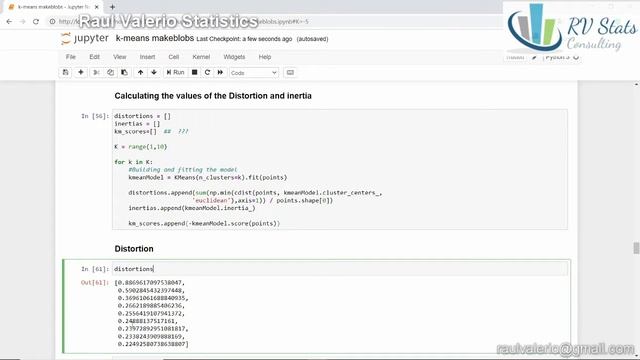
Task: Paste cells below icon
Action: (x=124, y=72)
